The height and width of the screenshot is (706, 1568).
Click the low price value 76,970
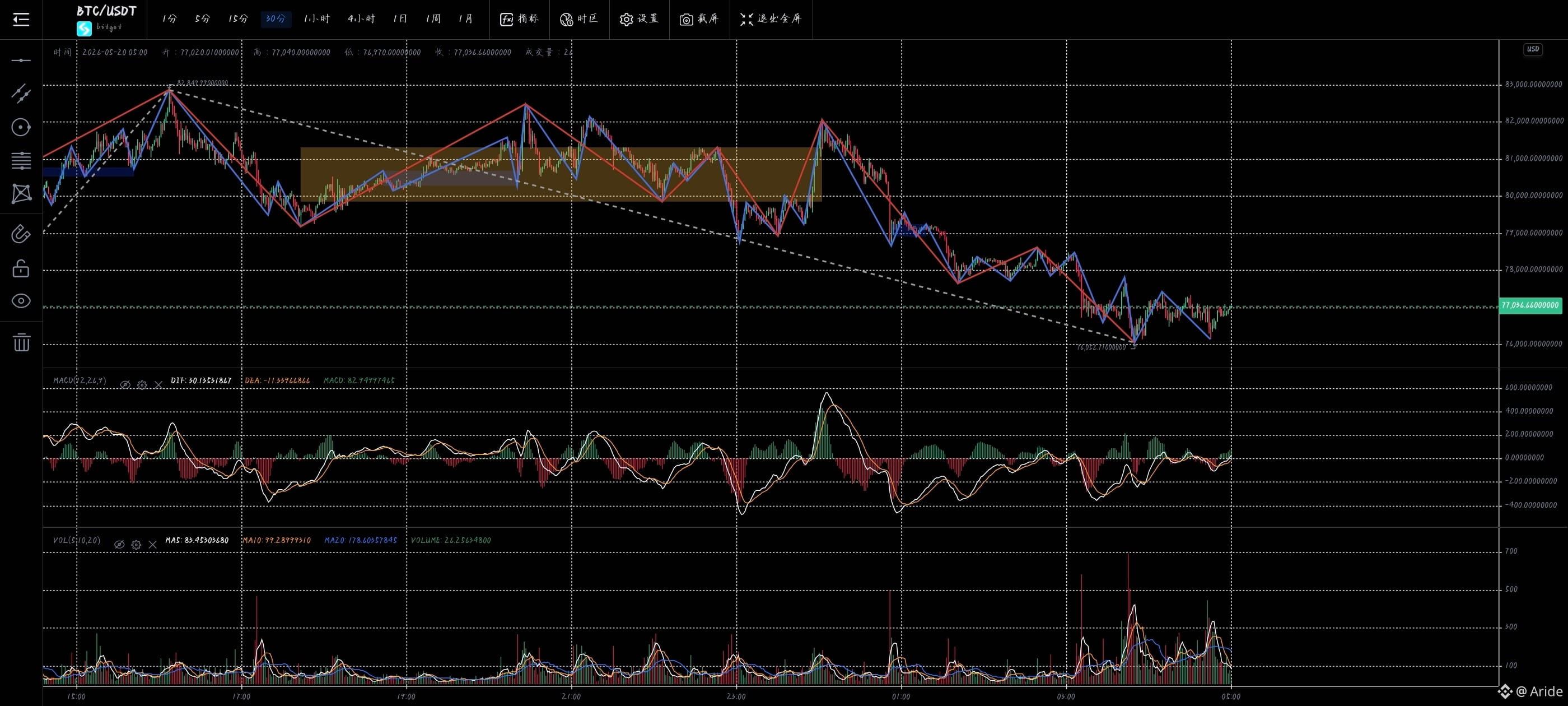392,53
